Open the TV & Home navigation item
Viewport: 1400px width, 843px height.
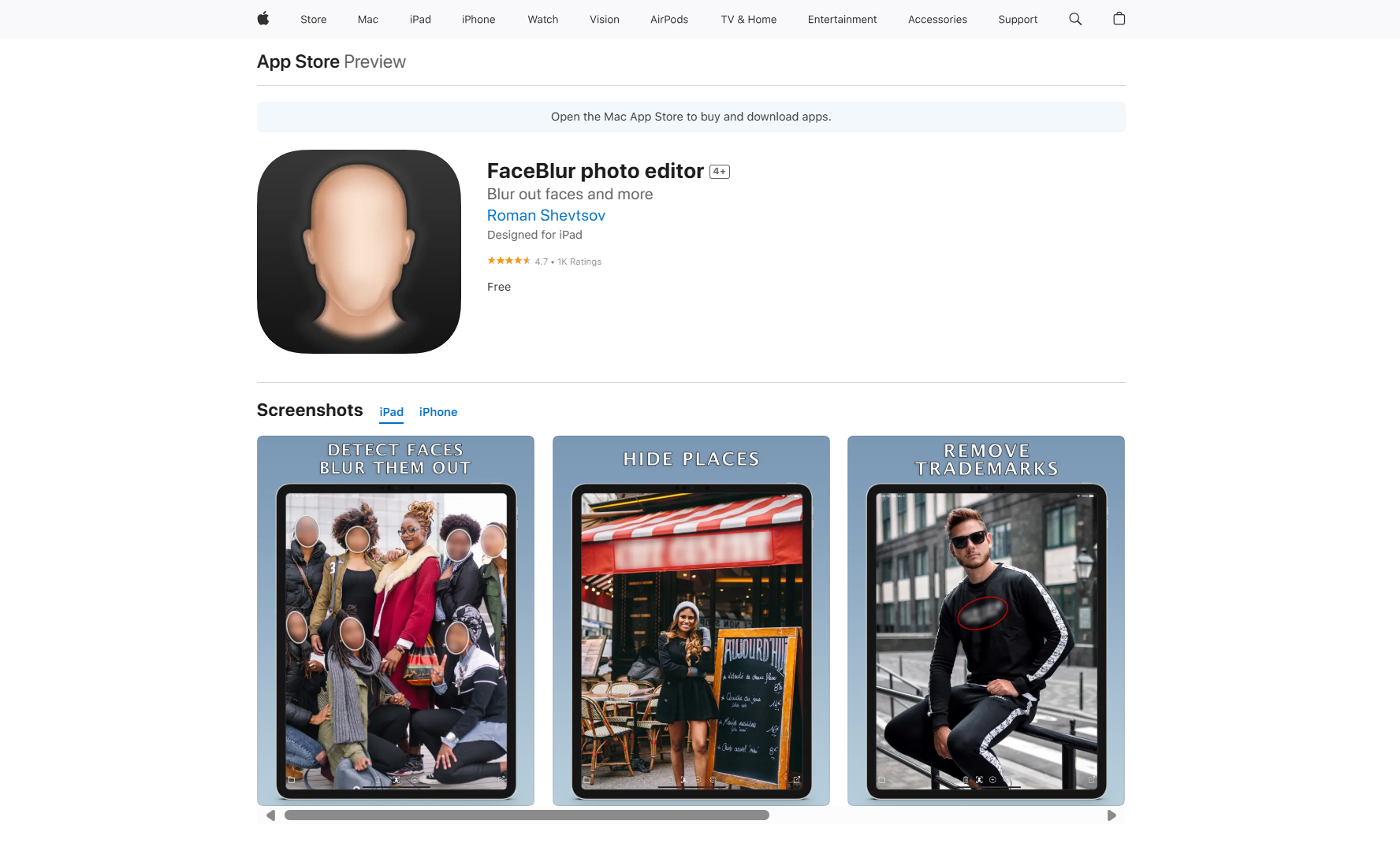pos(749,20)
